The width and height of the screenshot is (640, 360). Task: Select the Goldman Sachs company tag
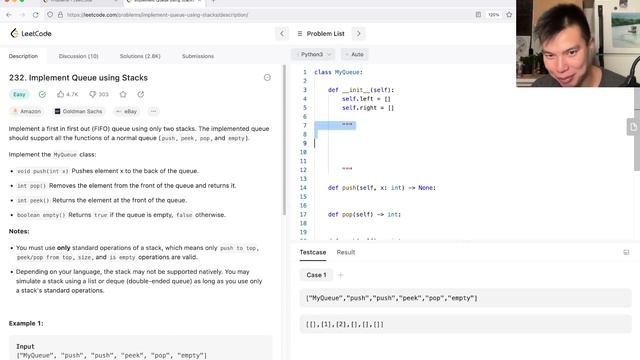point(79,111)
